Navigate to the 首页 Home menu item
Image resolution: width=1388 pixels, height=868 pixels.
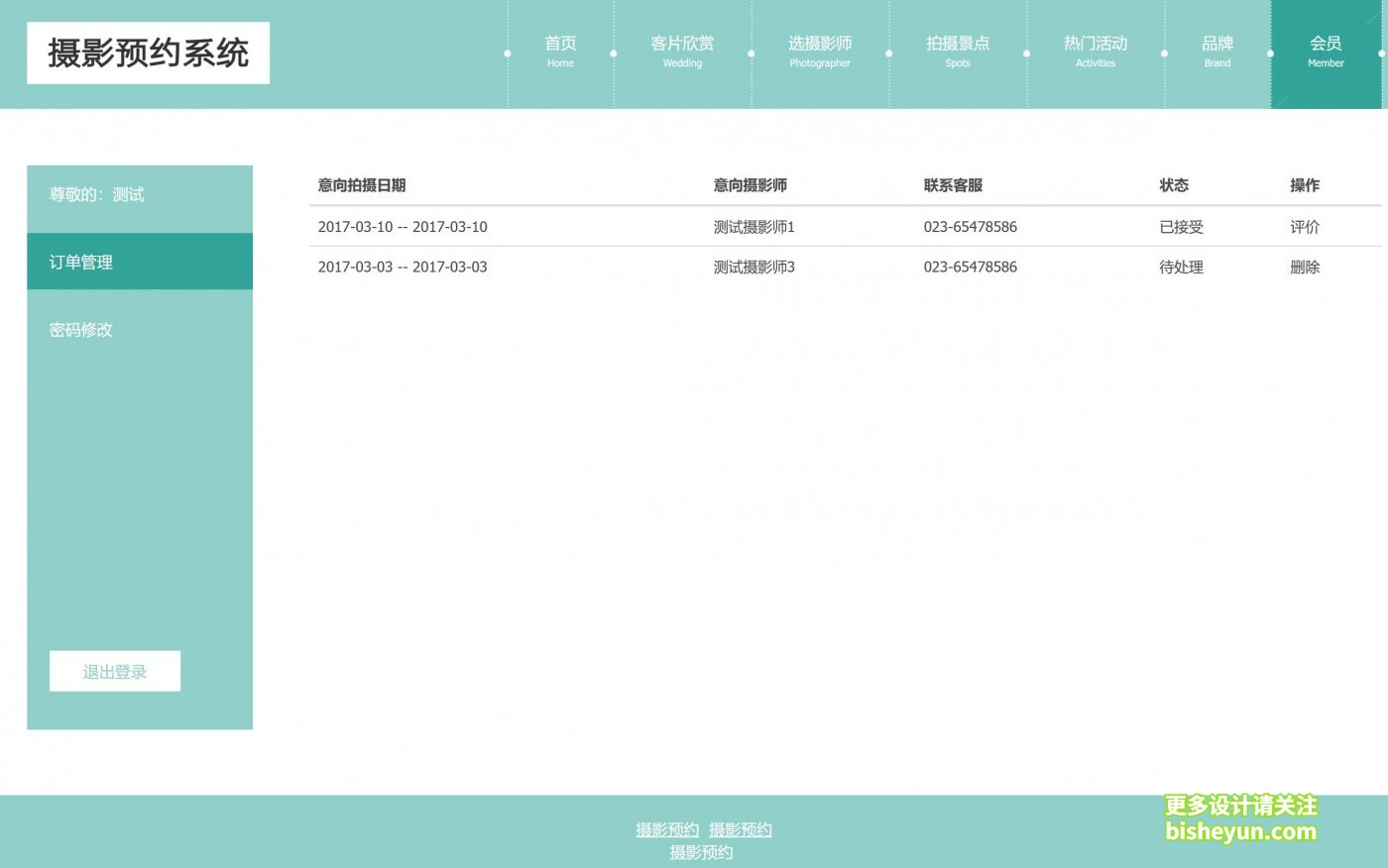click(560, 52)
